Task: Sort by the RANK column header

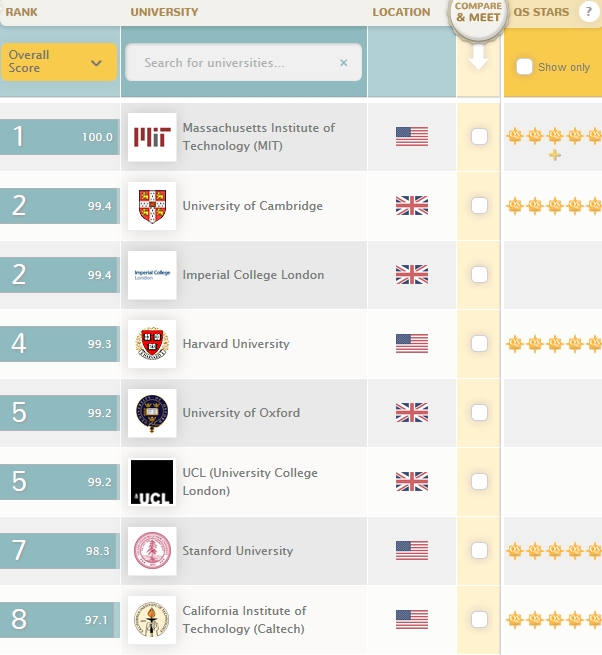Action: pos(21,12)
